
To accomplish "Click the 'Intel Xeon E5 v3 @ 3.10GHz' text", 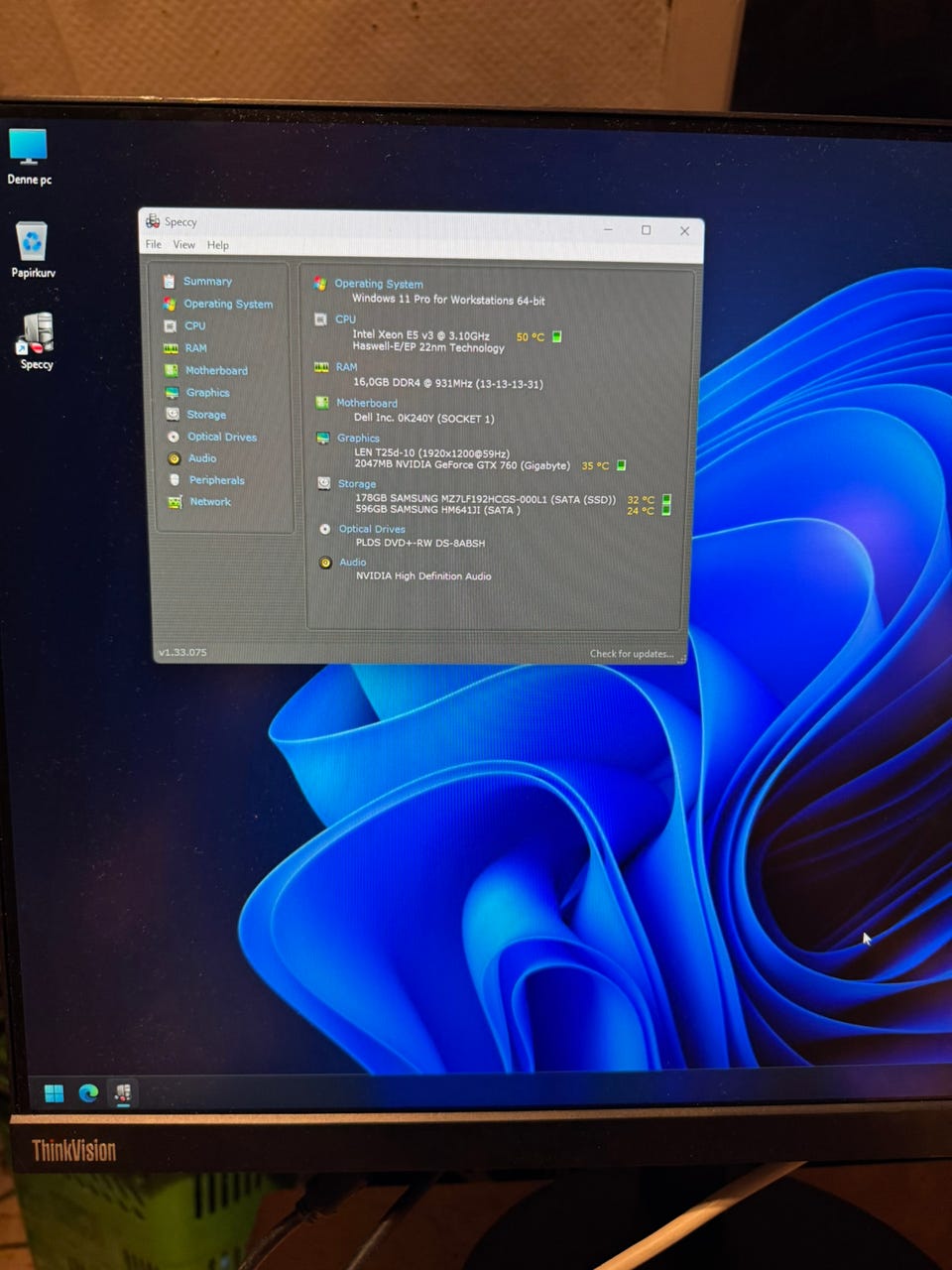I will pos(420,335).
